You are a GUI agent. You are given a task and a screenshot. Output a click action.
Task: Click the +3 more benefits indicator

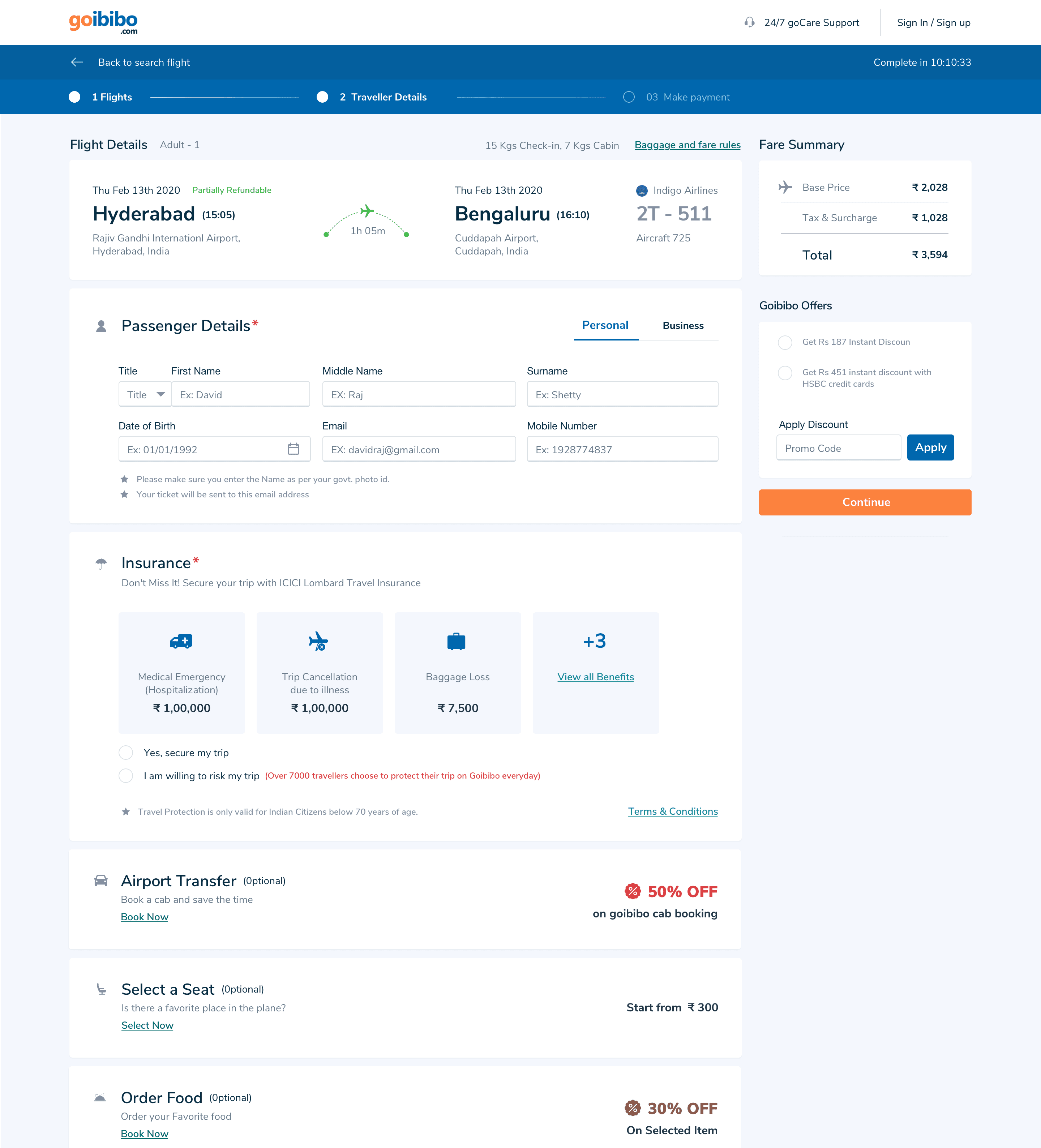(x=595, y=641)
